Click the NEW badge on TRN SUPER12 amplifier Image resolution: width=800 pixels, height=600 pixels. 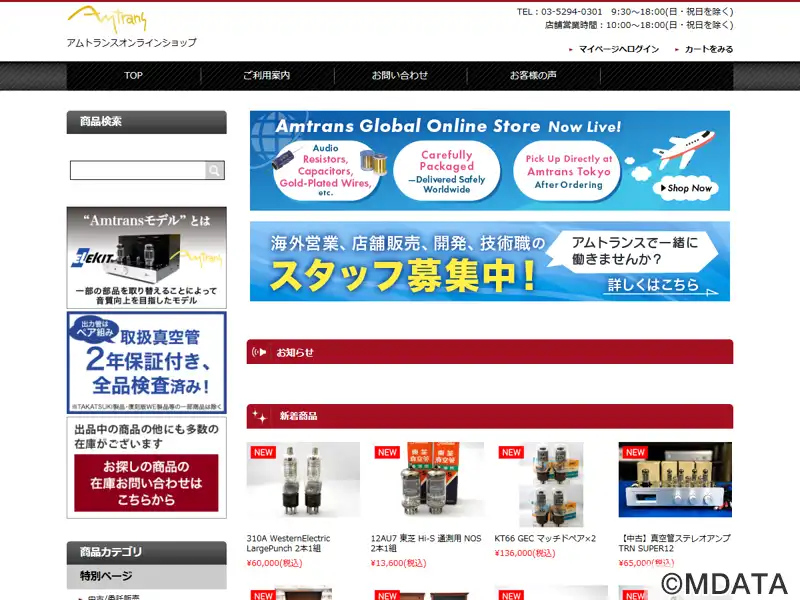click(x=635, y=452)
